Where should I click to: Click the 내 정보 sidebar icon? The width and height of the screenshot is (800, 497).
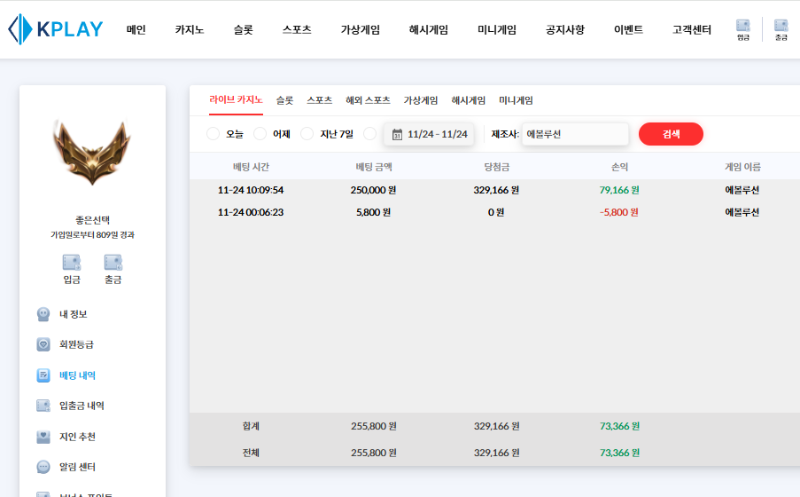coord(43,314)
